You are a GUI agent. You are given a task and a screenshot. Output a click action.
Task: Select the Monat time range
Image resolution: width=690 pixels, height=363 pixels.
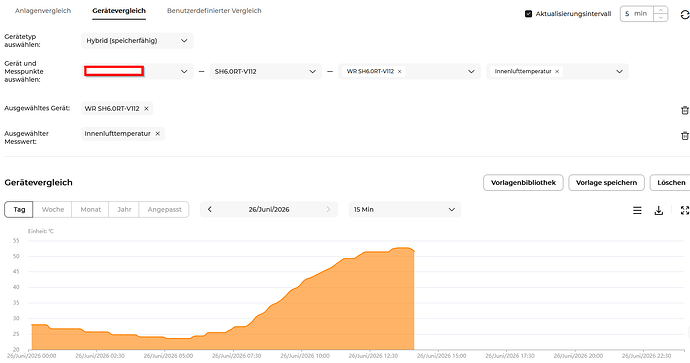91,209
